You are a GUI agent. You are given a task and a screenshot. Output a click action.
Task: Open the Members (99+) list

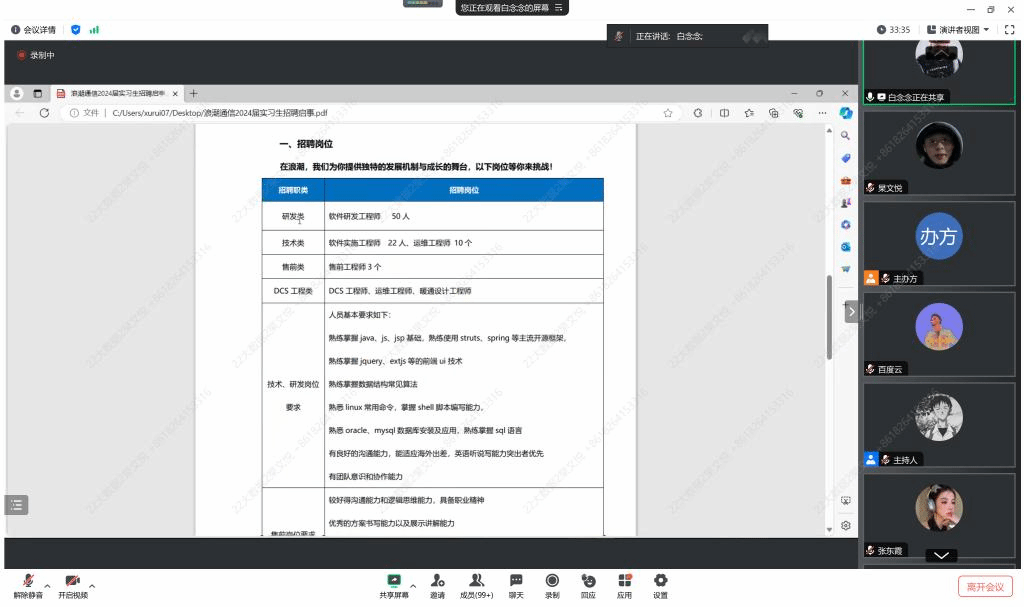(x=477, y=586)
